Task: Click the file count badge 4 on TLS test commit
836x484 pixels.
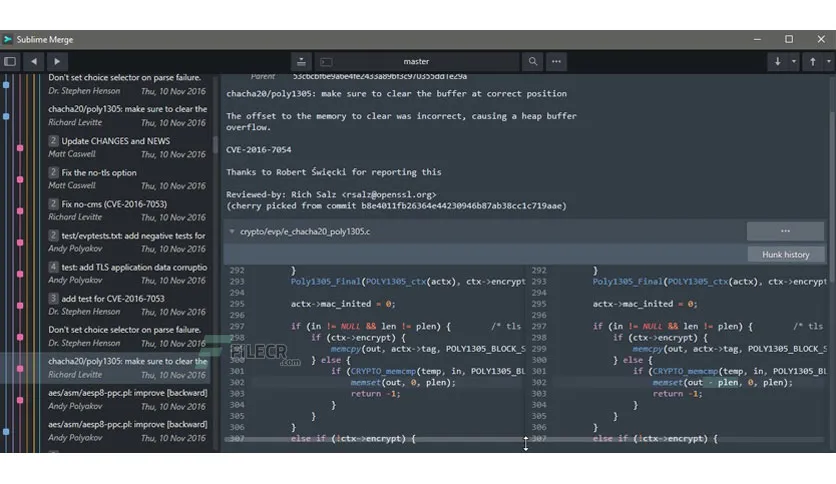Action: 53,267
